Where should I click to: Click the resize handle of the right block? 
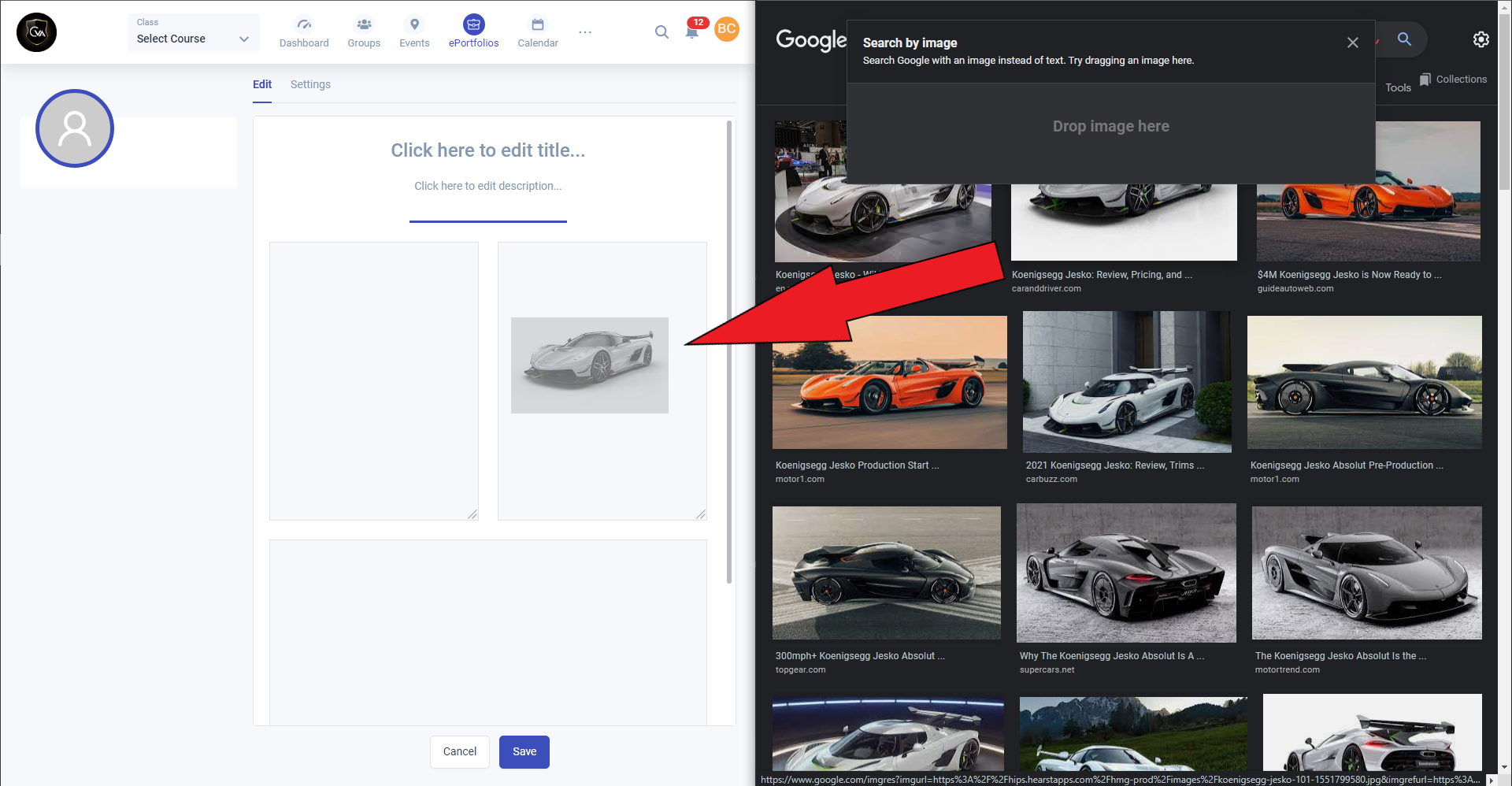[701, 514]
